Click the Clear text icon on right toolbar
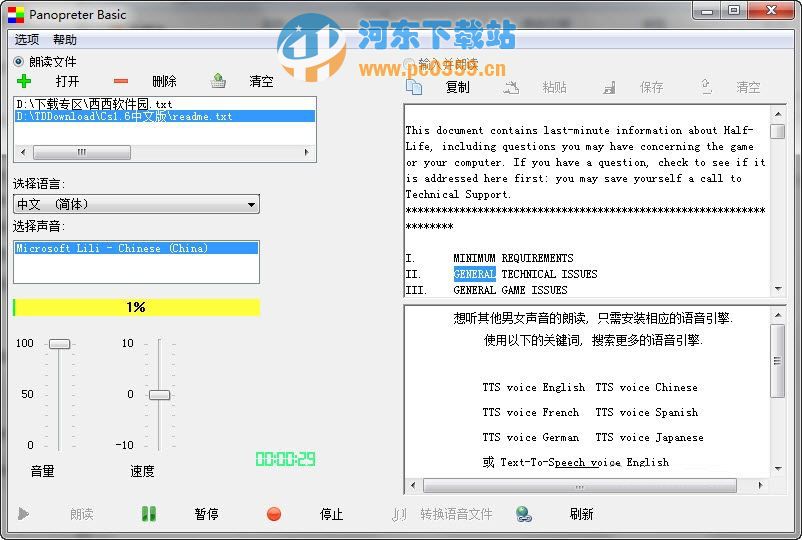 [706, 87]
